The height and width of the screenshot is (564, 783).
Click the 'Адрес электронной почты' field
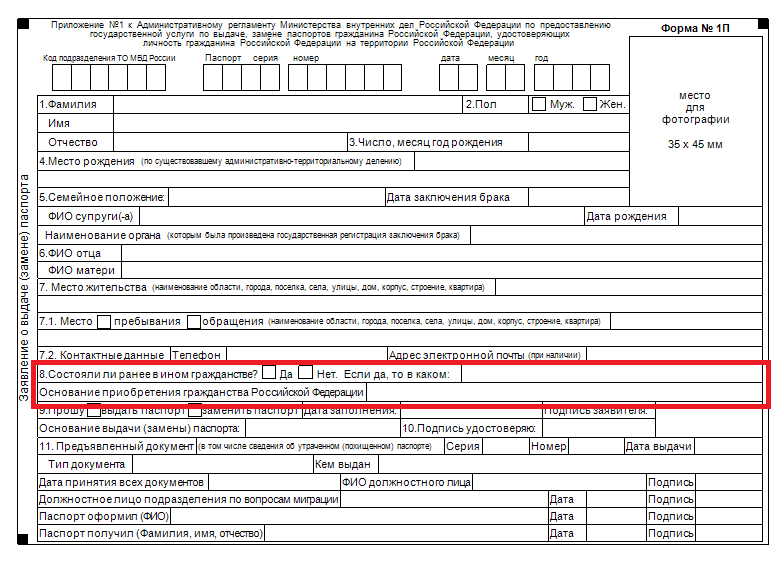608,354
